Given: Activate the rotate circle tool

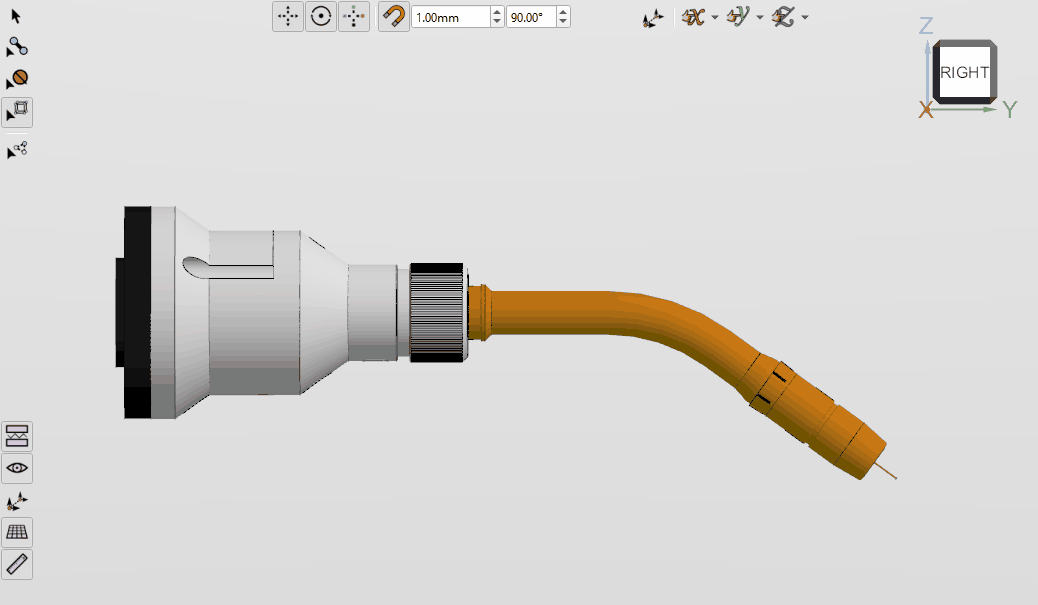Looking at the screenshot, I should click(x=321, y=17).
